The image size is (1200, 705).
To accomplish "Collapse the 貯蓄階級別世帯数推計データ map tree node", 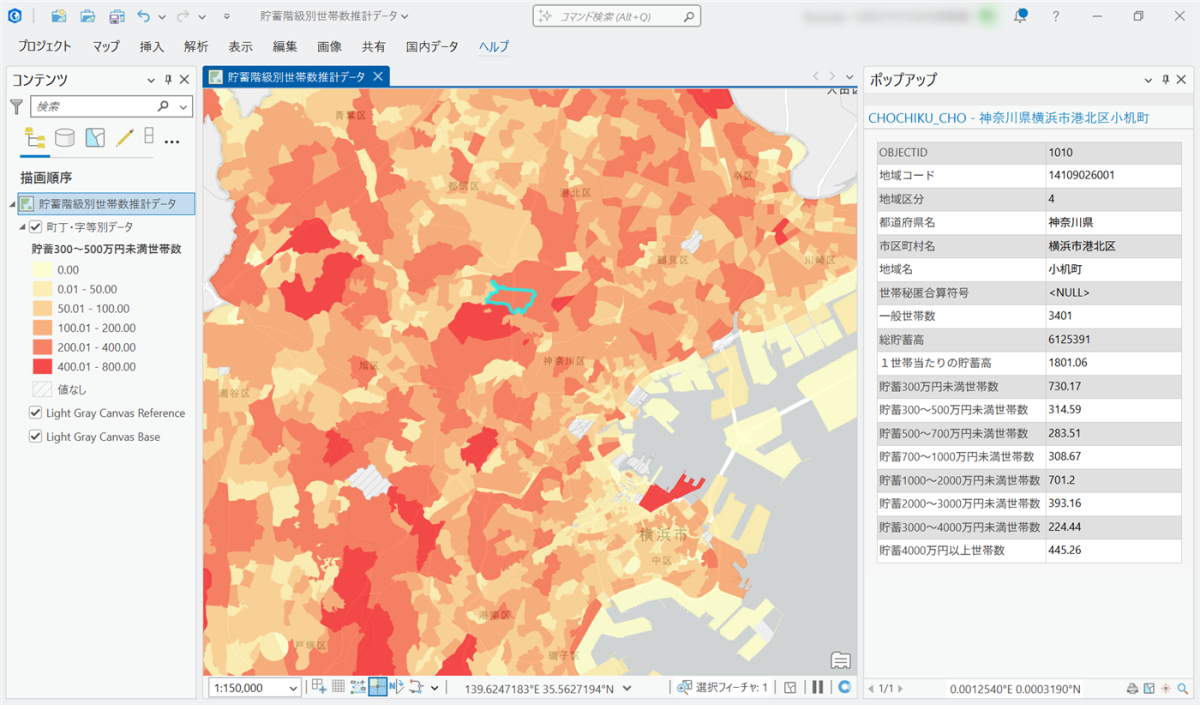I will click(12, 204).
